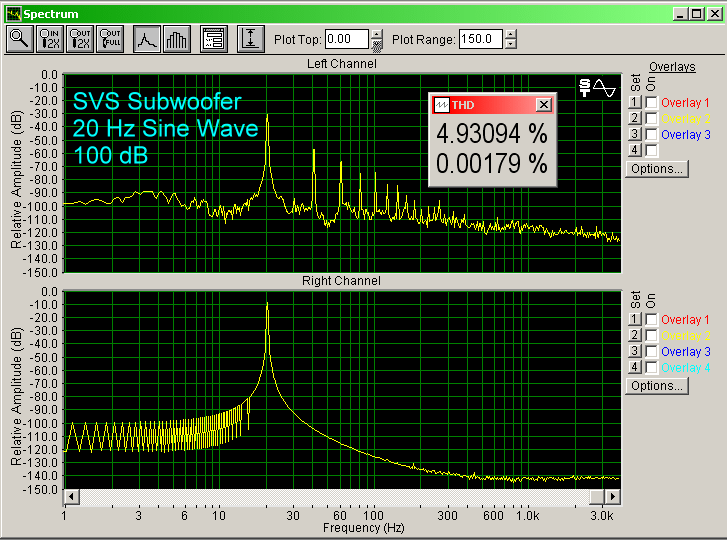Increase Plot Top value with up arrow
727x540 pixels.
377,34
